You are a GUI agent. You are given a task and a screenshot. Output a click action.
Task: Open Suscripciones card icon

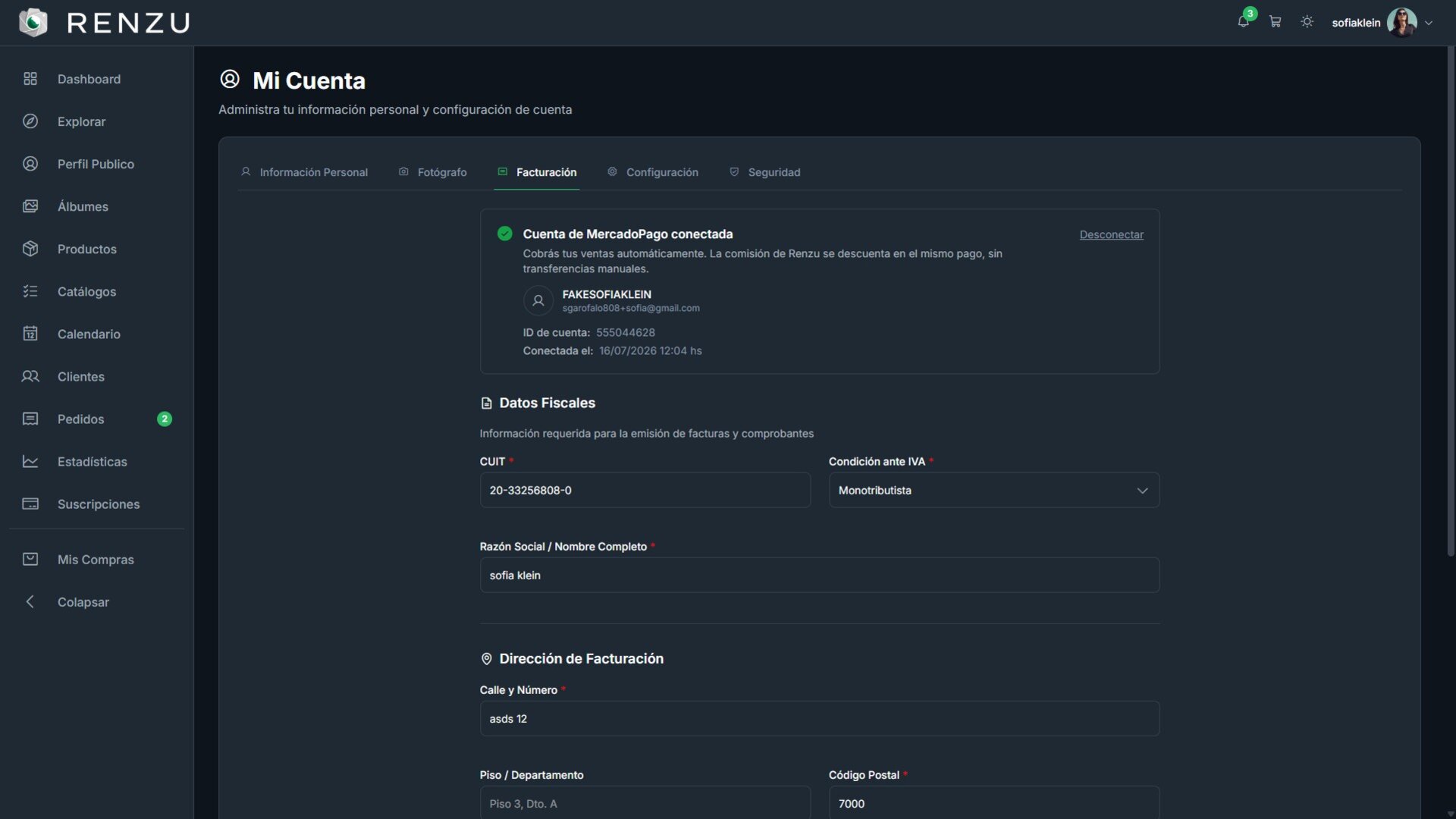30,504
